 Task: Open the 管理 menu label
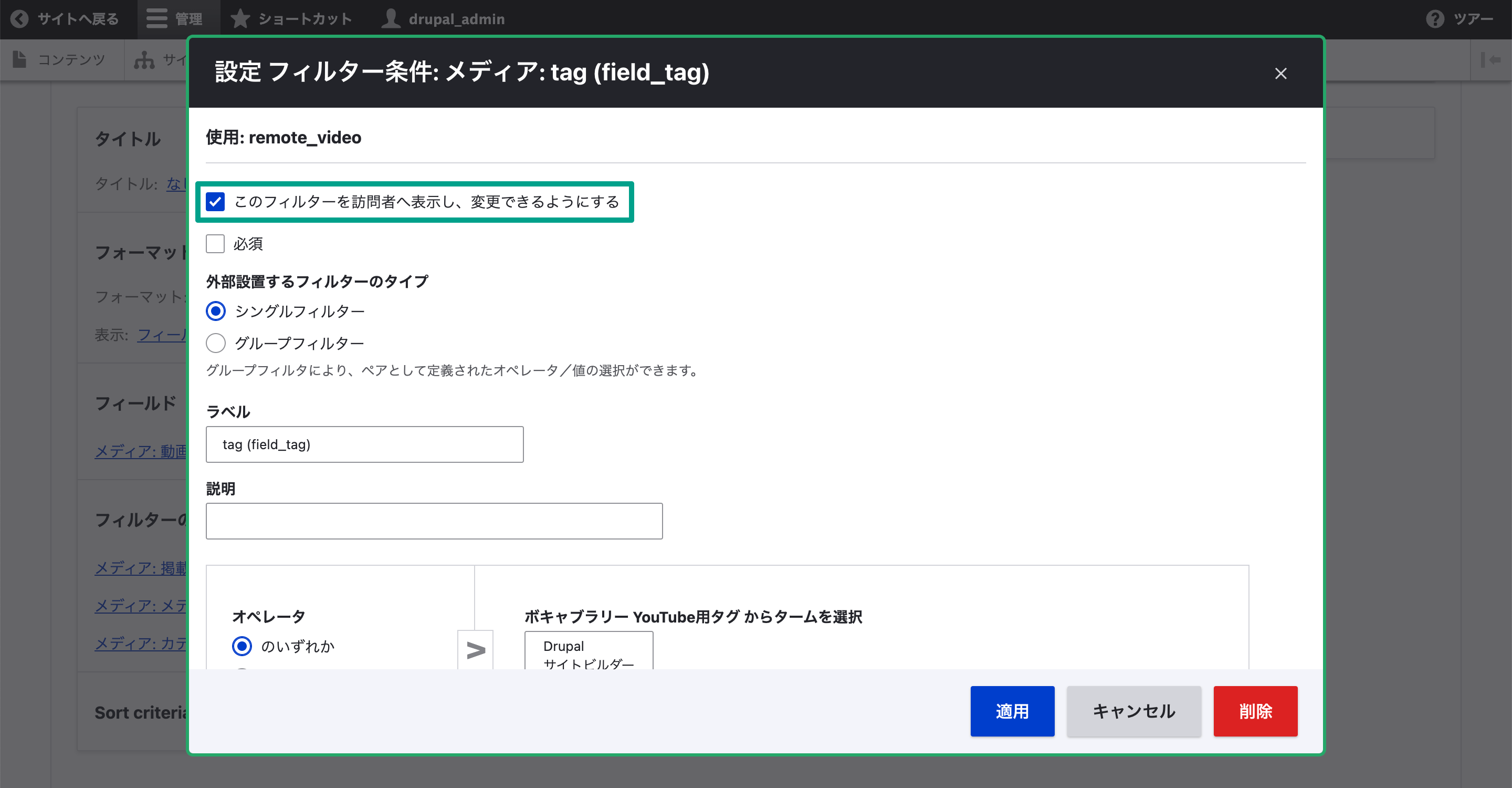[188, 19]
